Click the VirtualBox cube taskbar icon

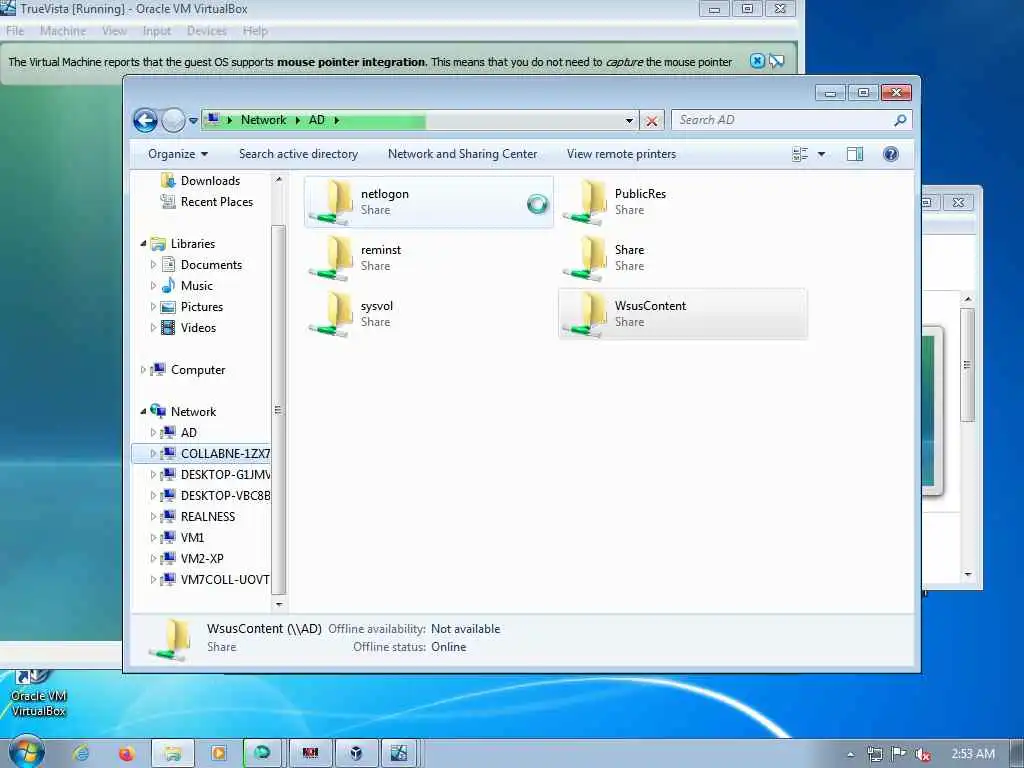coord(356,754)
